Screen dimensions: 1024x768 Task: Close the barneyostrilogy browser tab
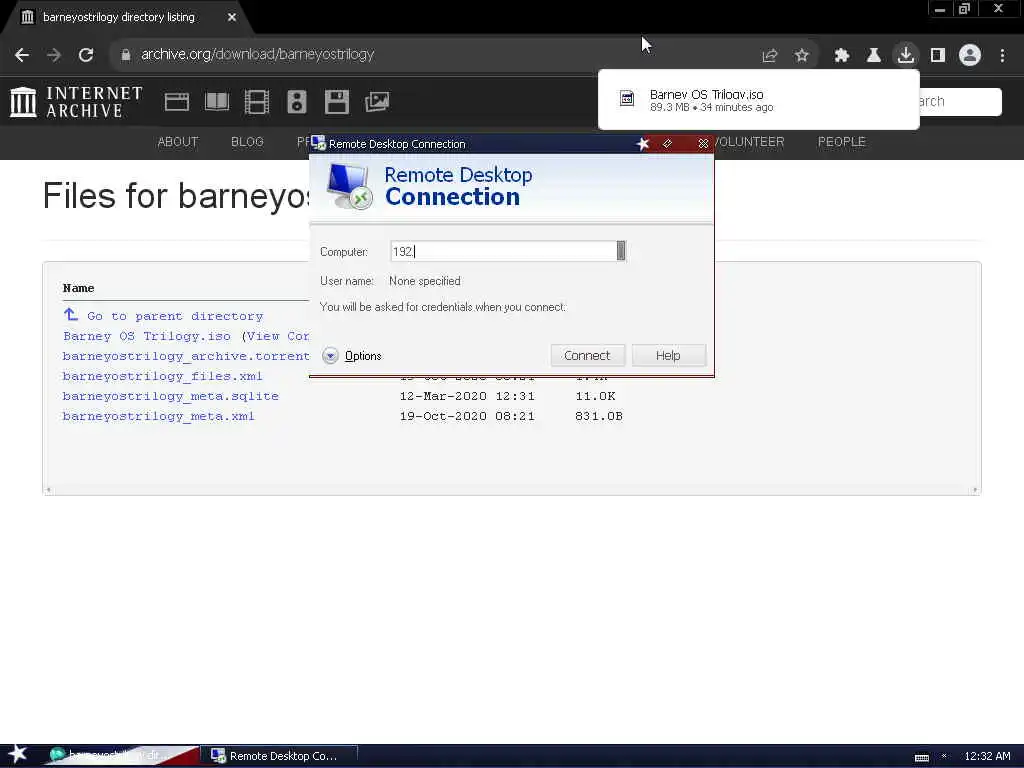[232, 18]
